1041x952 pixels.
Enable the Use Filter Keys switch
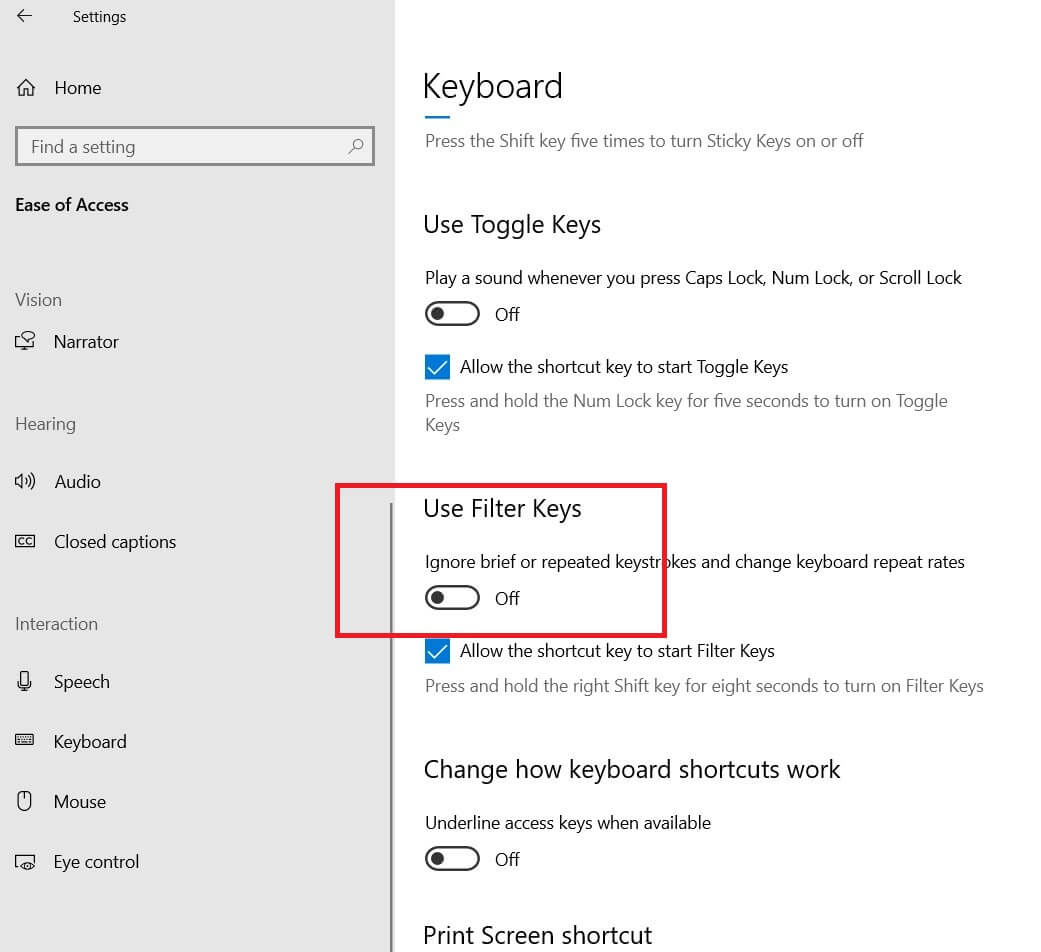tap(452, 597)
